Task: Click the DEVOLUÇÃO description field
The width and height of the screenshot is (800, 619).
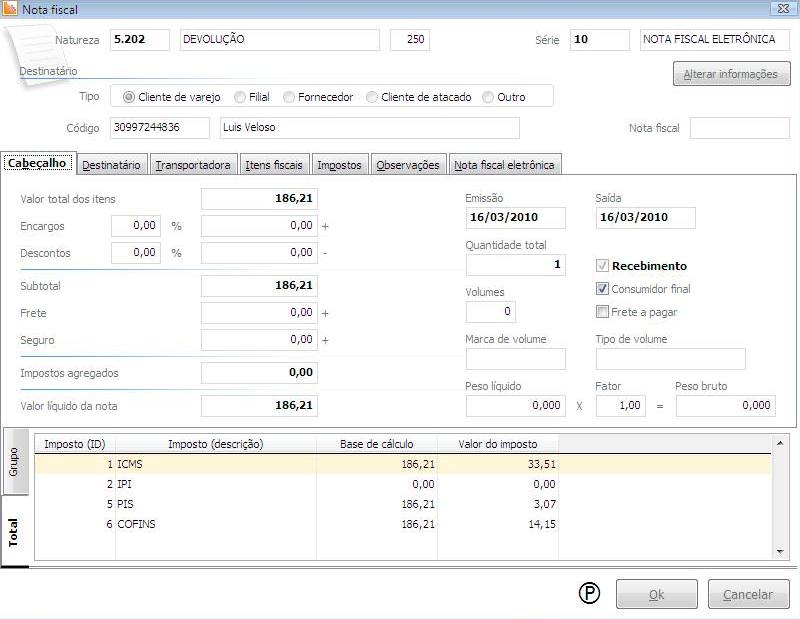Action: (x=280, y=40)
